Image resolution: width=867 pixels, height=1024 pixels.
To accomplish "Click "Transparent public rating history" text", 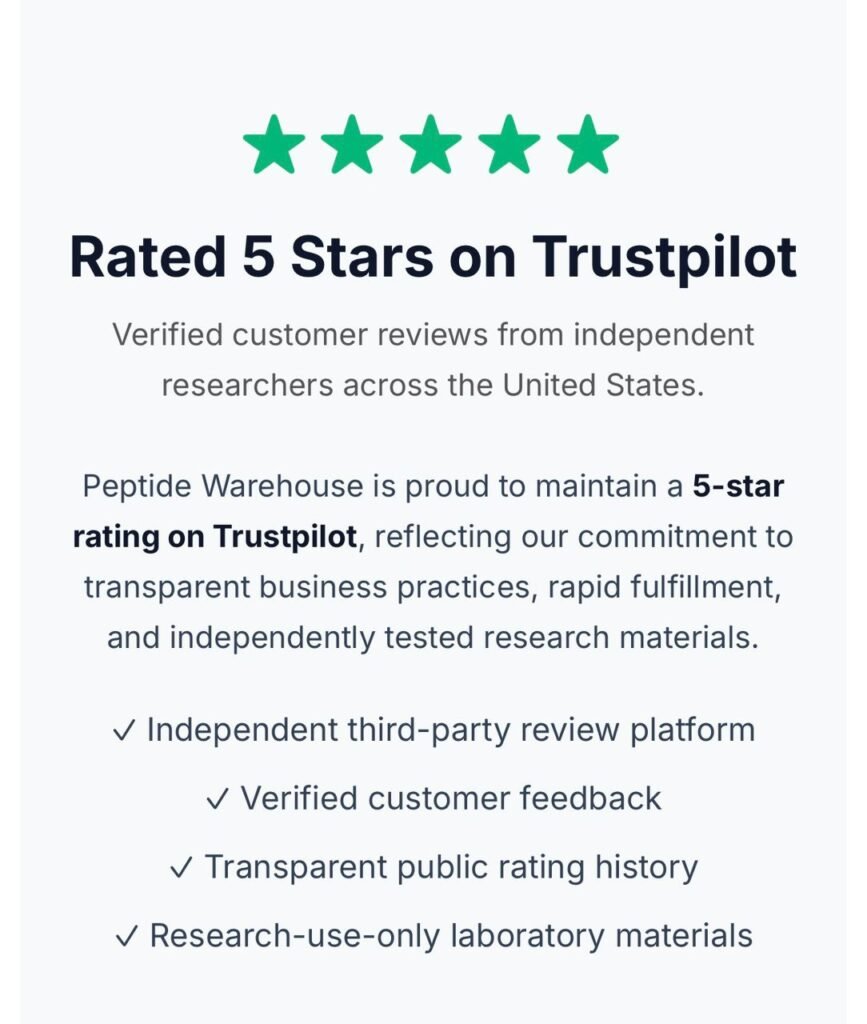I will click(451, 867).
